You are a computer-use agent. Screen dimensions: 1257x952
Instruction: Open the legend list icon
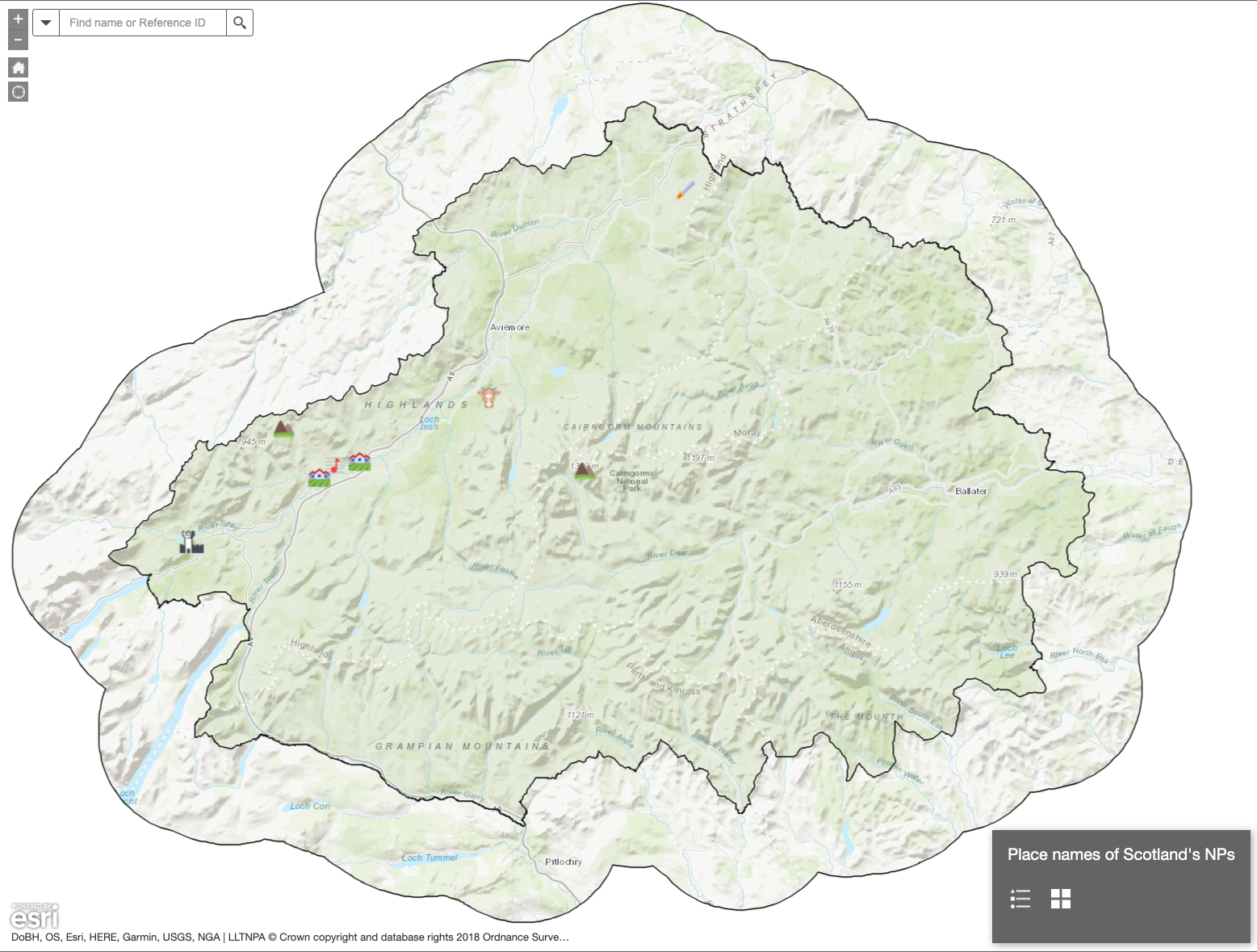point(1020,899)
